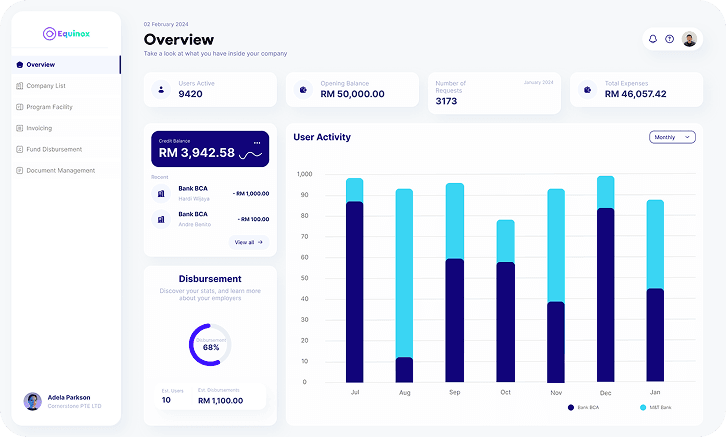Screen dimensions: 726x437
Task: Click the Adela Parkson user profile
Action: (64, 400)
